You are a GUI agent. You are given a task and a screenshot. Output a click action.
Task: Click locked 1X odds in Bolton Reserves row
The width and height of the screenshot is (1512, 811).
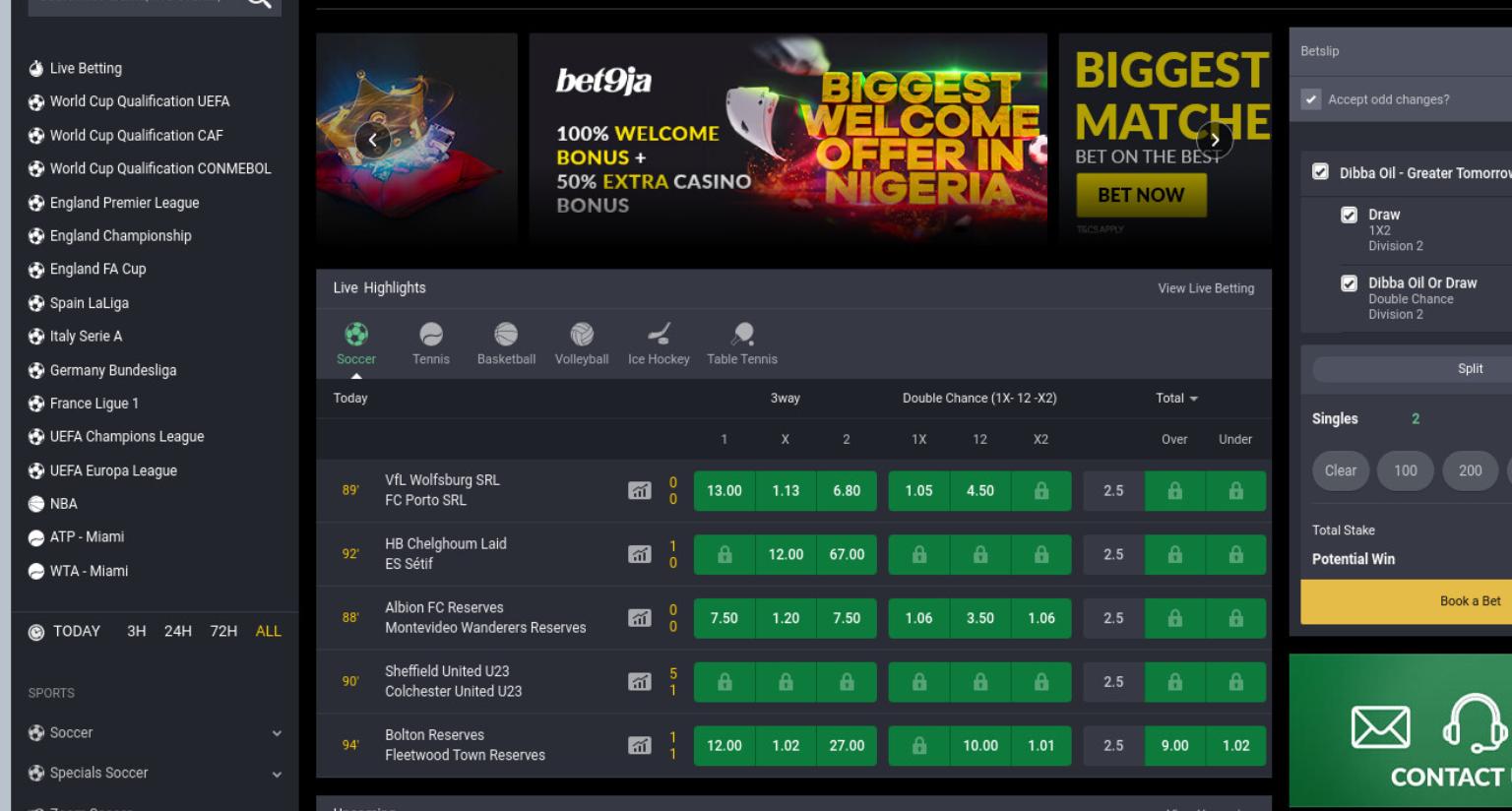coord(919,746)
